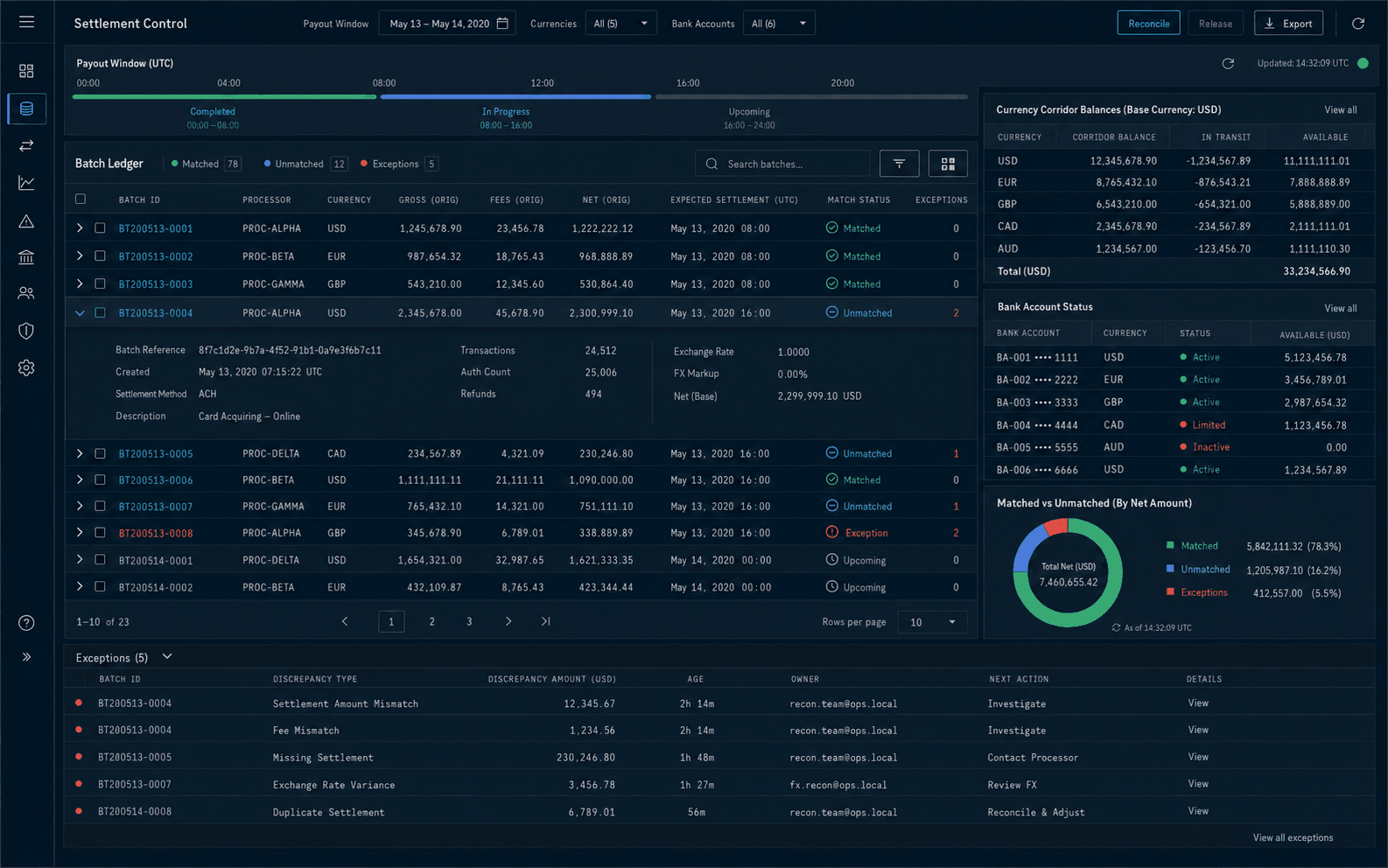
Task: Jump to last page of batches
Action: coord(545,621)
